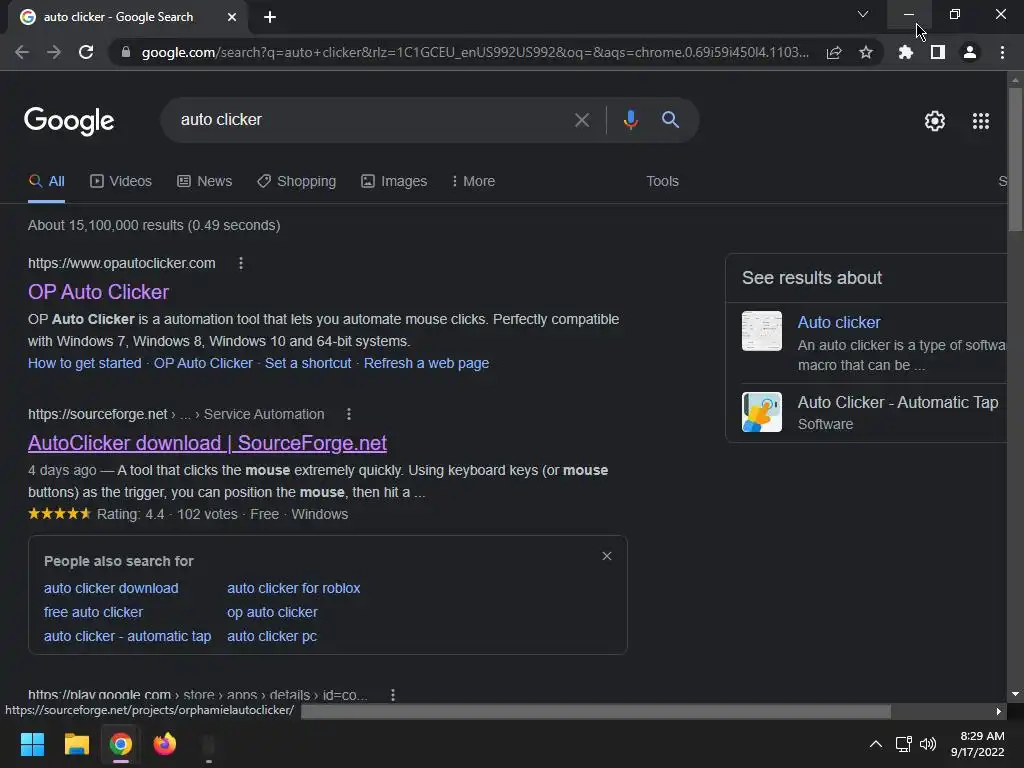This screenshot has width=1024, height=768.
Task: Open options for opautoclicker.com result
Action: (x=241, y=263)
